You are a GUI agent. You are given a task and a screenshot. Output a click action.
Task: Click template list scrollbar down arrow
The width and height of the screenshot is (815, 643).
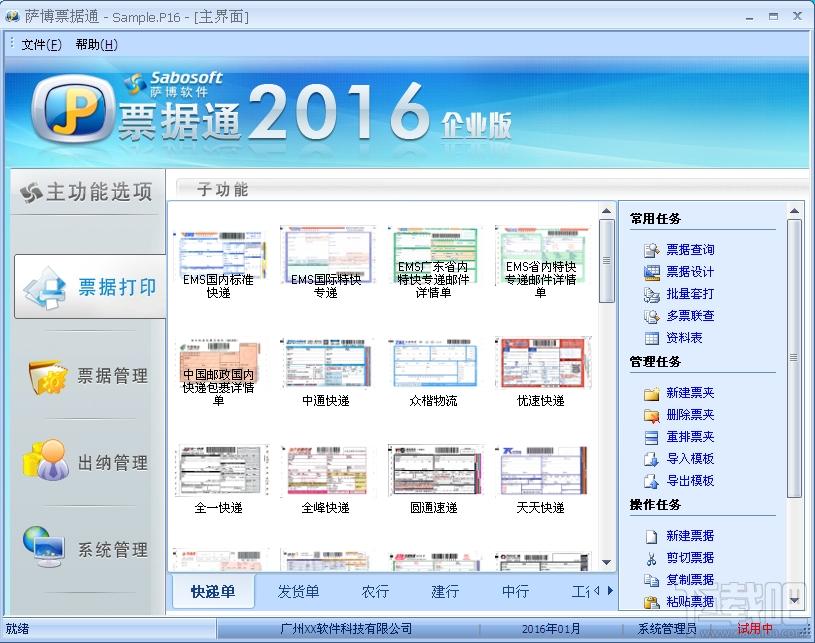tap(606, 563)
